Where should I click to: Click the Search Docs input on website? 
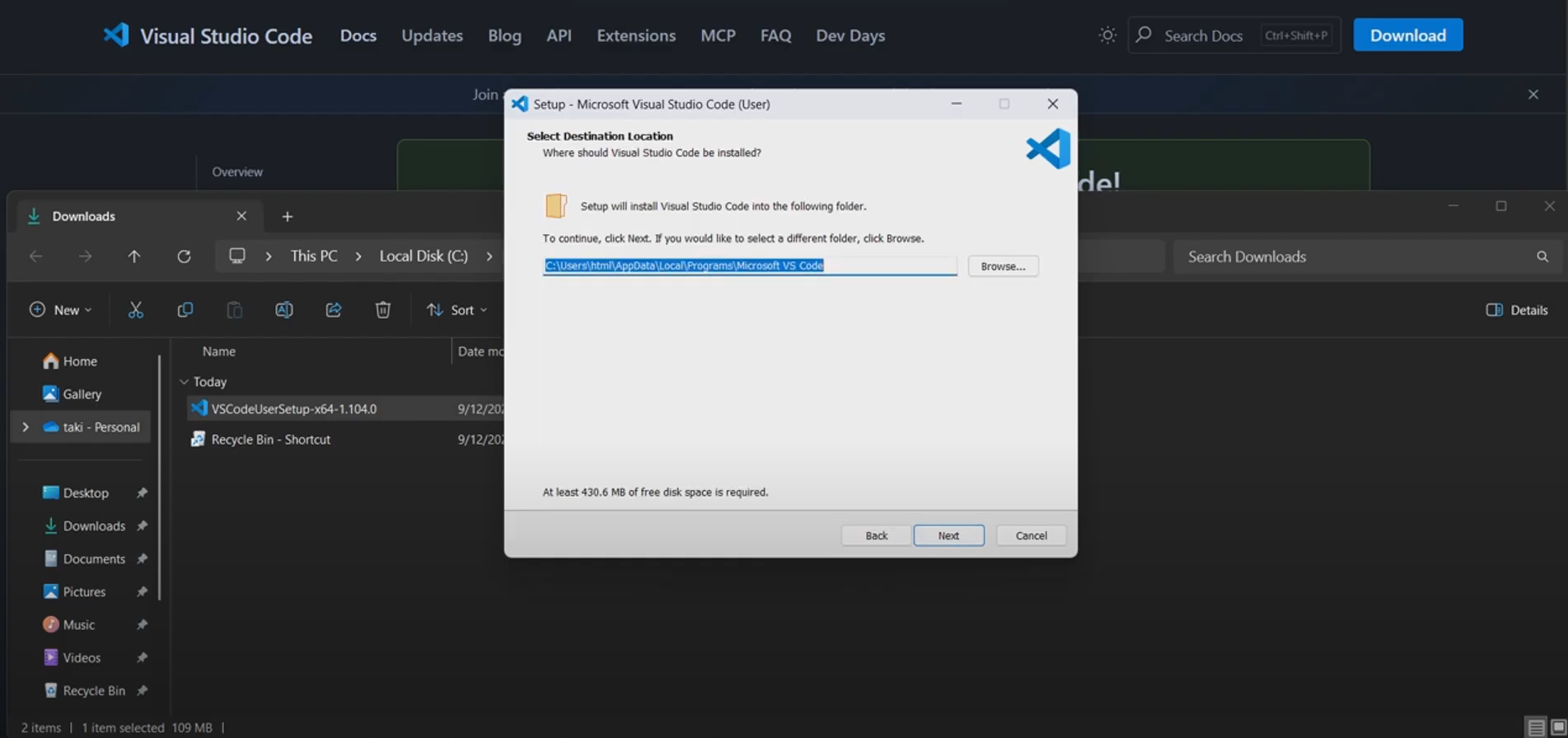point(1234,35)
